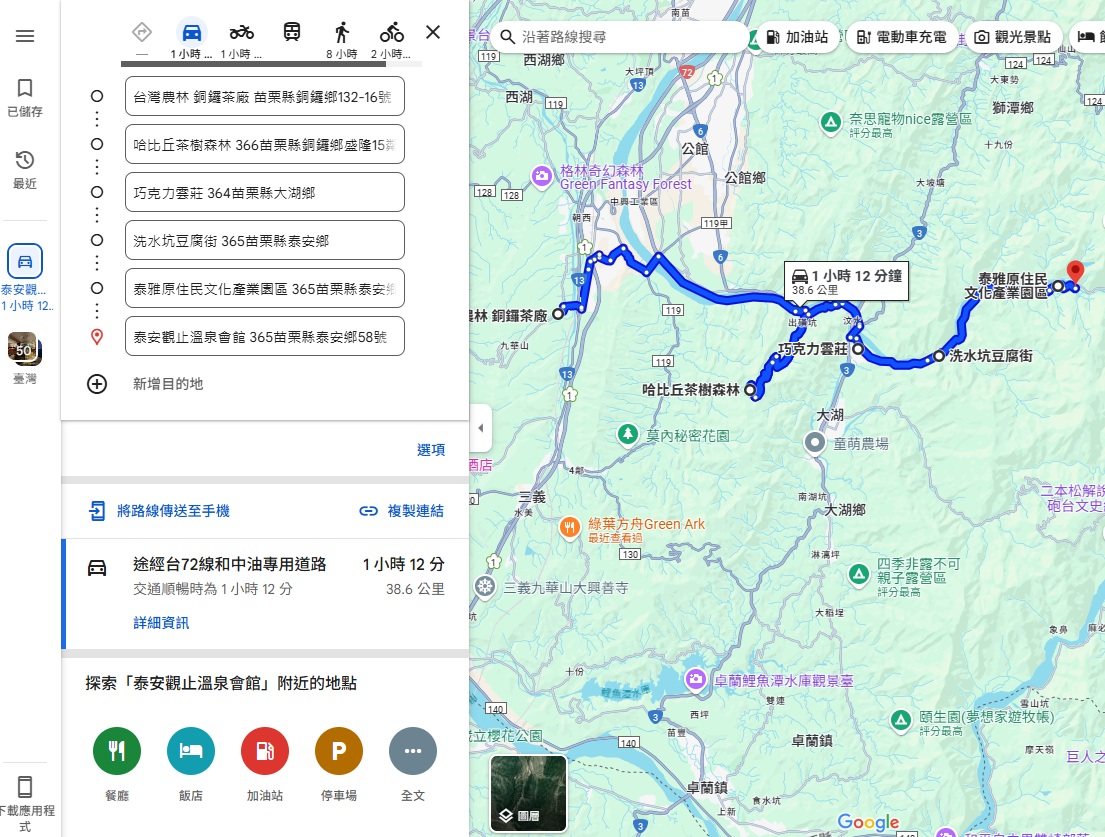Switch to motorcycle travel mode
The width and height of the screenshot is (1105, 837).
click(242, 32)
